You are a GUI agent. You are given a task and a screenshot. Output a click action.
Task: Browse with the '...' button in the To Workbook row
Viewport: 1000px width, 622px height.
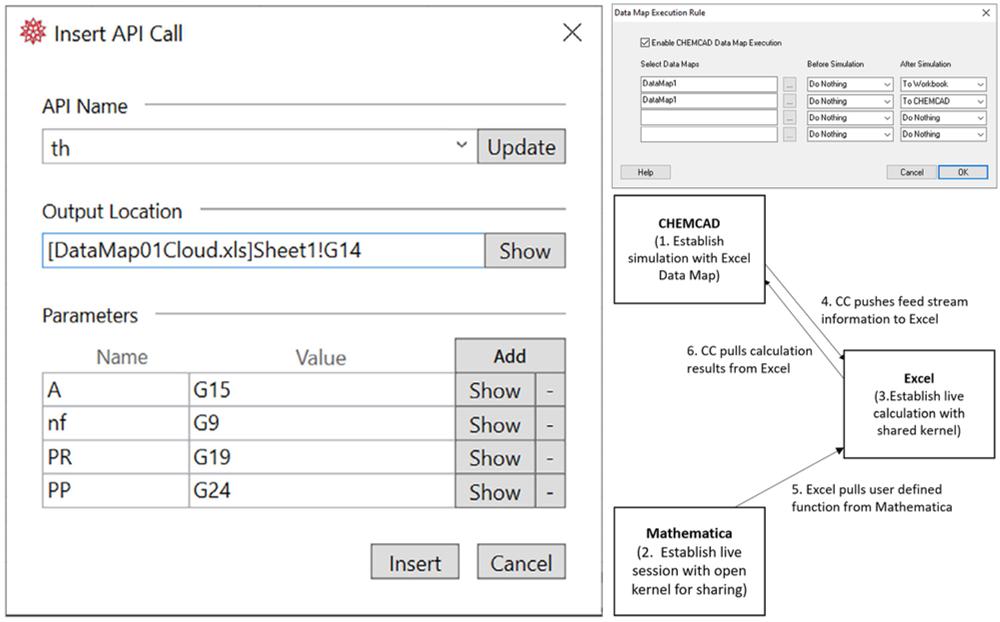coord(790,84)
